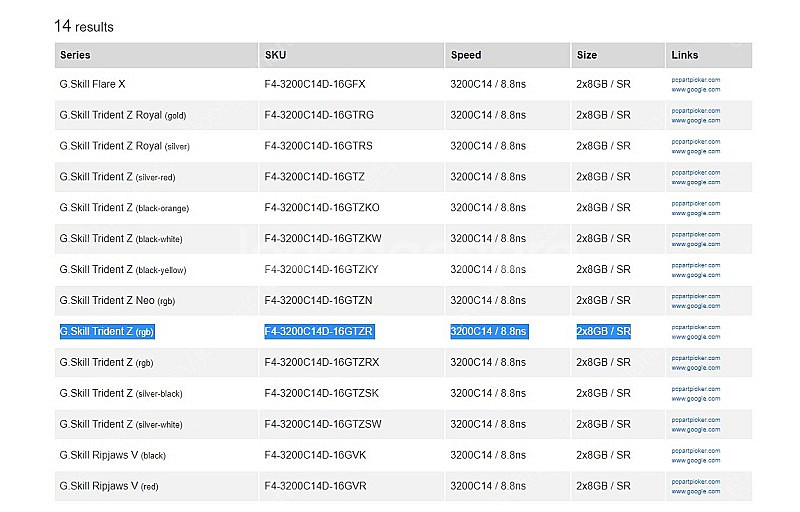The width and height of the screenshot is (800, 512).
Task: Open www.google.com link for F4-3200C14D-16GTZSW
Action: coord(695,430)
